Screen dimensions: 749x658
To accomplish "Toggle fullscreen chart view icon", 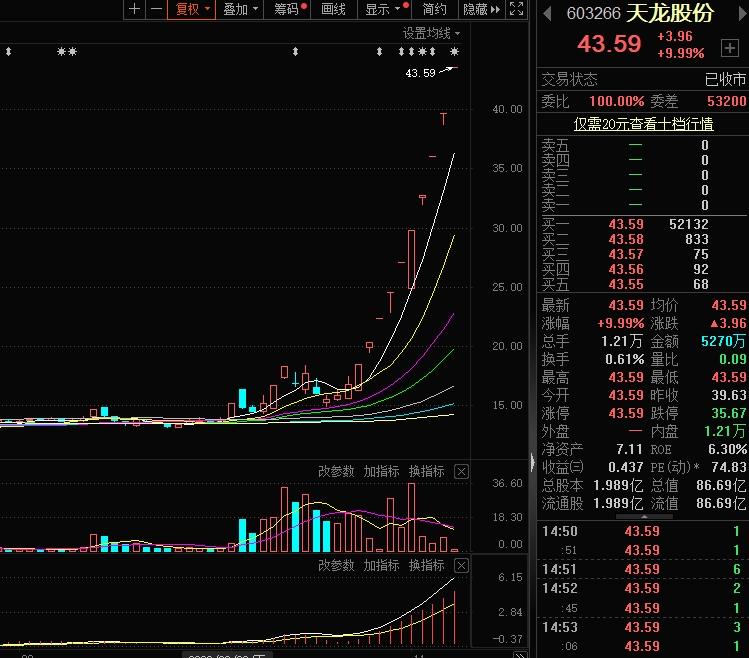I will (x=516, y=10).
